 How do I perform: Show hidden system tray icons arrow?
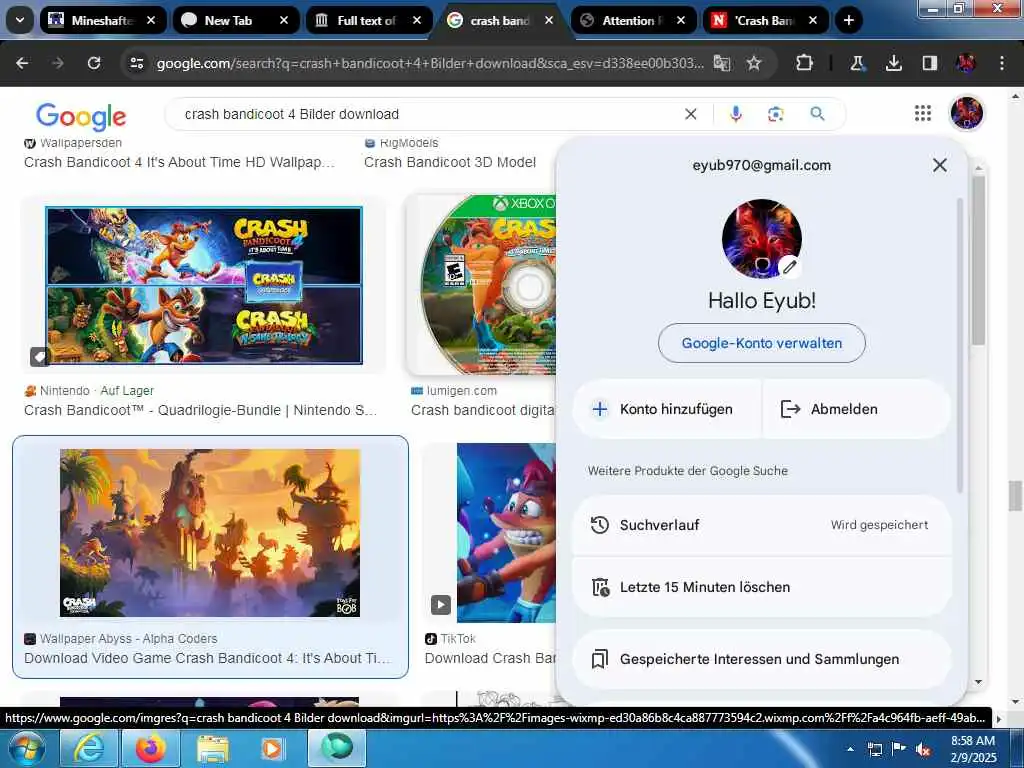pos(850,749)
